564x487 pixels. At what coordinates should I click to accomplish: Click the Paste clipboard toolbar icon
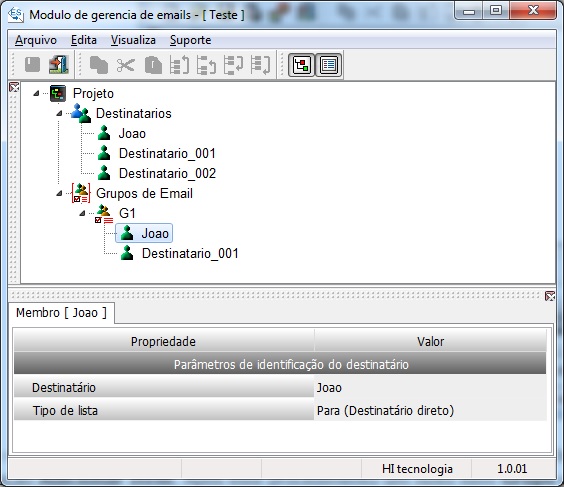[x=153, y=65]
